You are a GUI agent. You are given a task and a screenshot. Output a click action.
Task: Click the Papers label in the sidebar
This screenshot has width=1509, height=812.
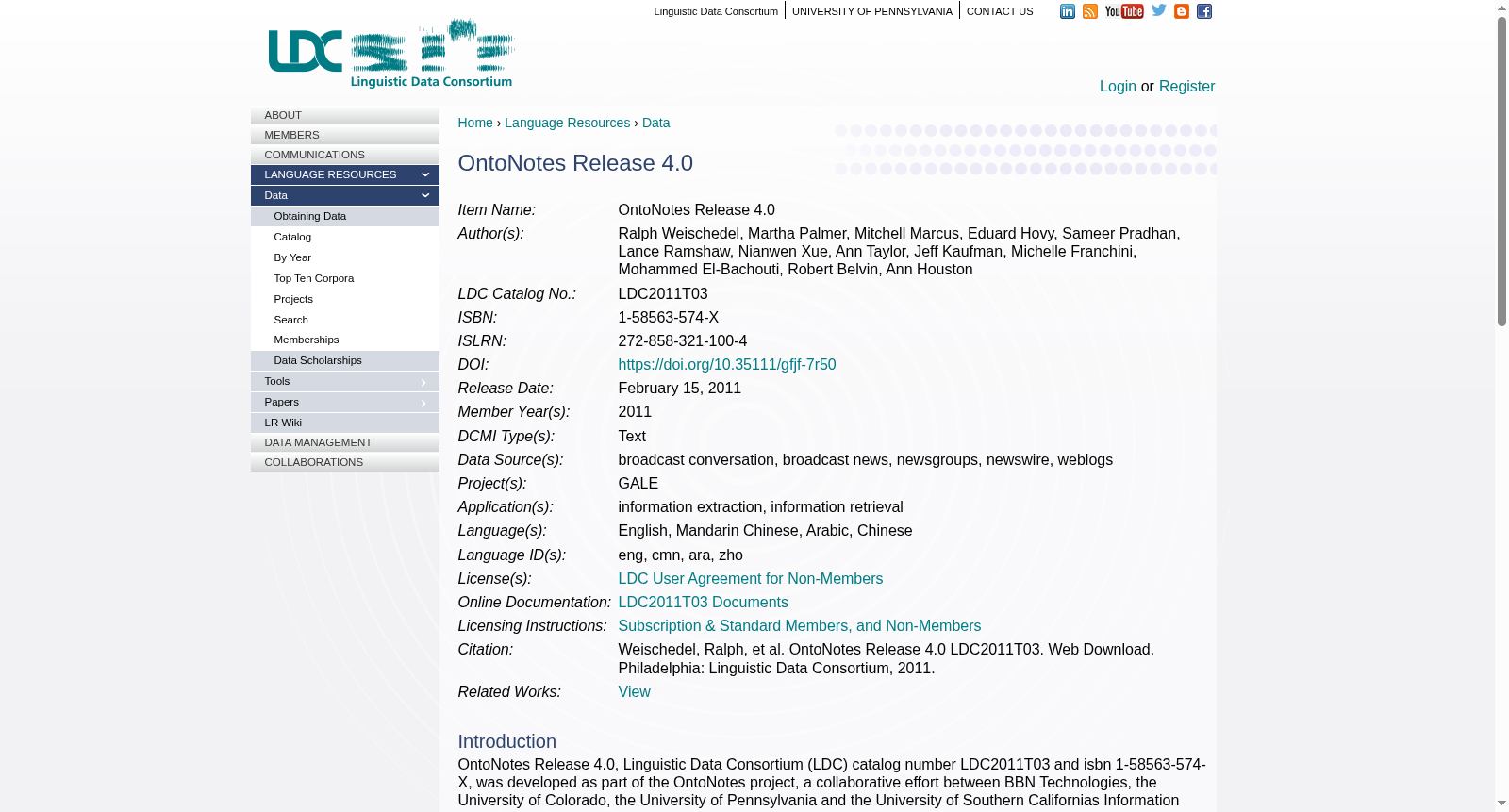[282, 402]
